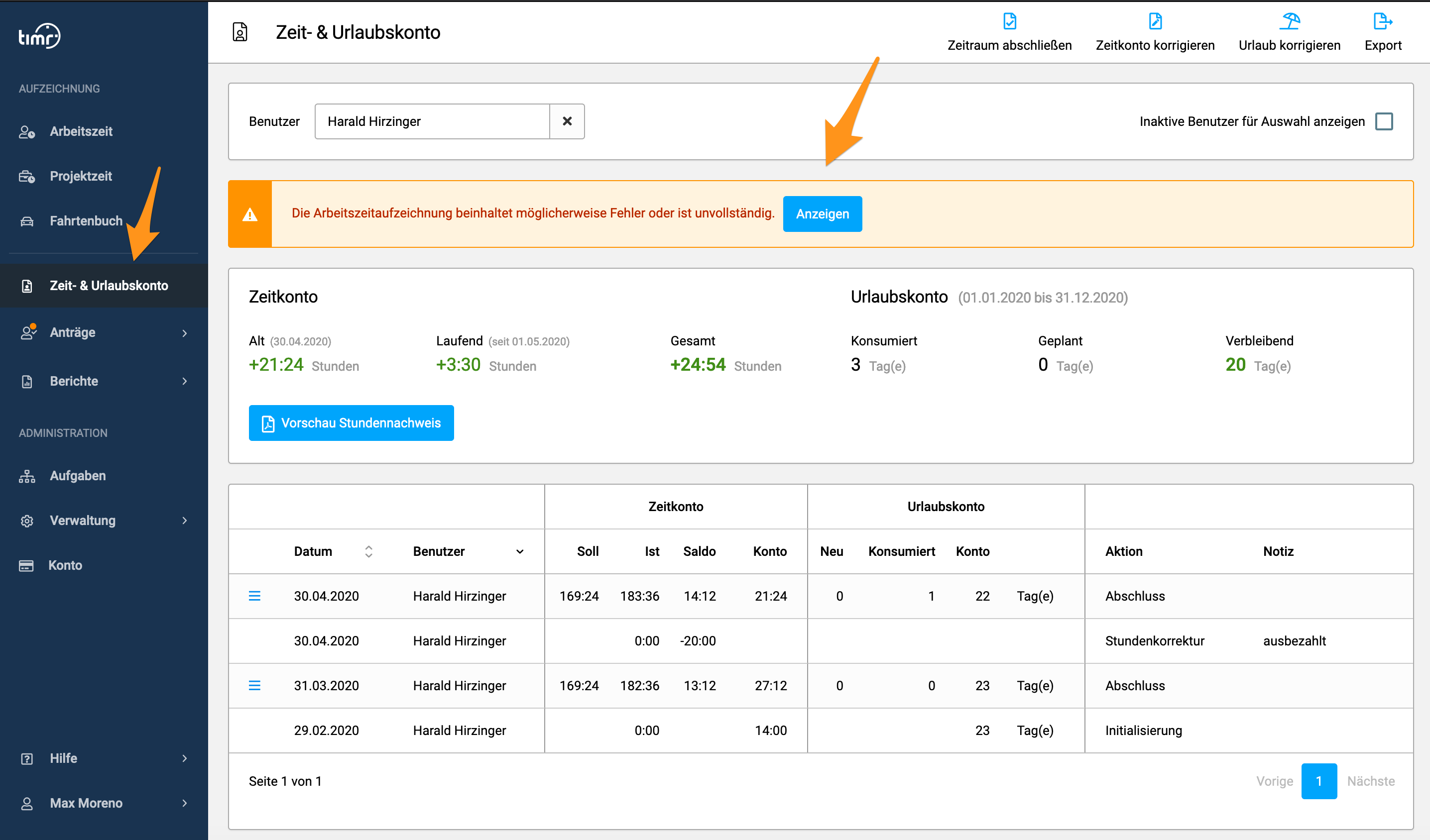Click the Zeit- & Urlaubskonto sidebar icon
This screenshot has height=840, width=1430.
point(27,286)
